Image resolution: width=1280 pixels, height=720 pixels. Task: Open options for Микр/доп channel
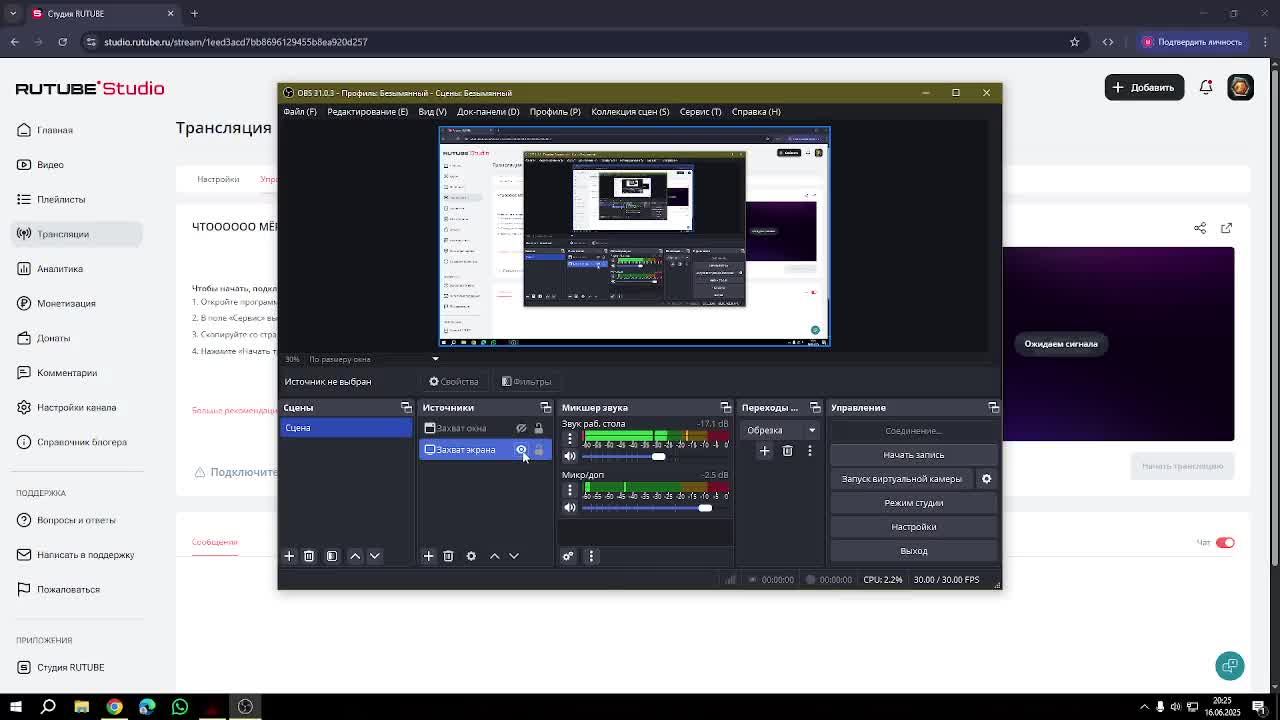(570, 490)
